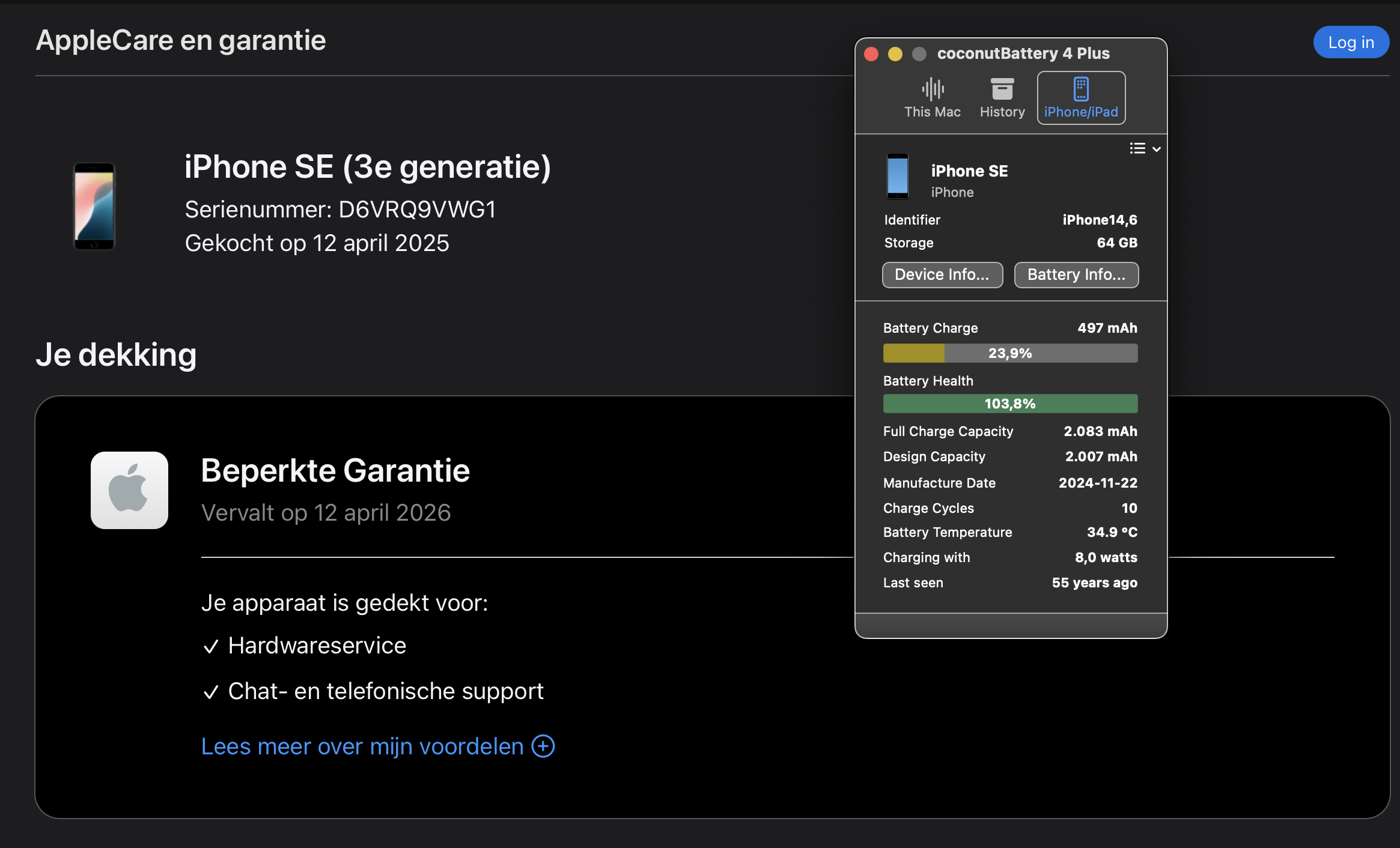Click the Battery Charge 23,9% bar
The width and height of the screenshot is (1400, 848).
point(1010,353)
